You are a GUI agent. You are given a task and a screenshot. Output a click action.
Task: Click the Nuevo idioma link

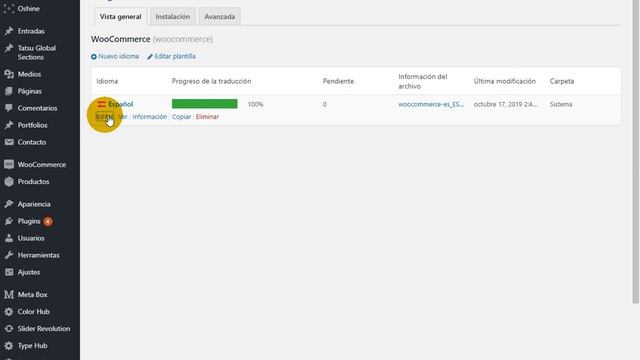click(118, 56)
